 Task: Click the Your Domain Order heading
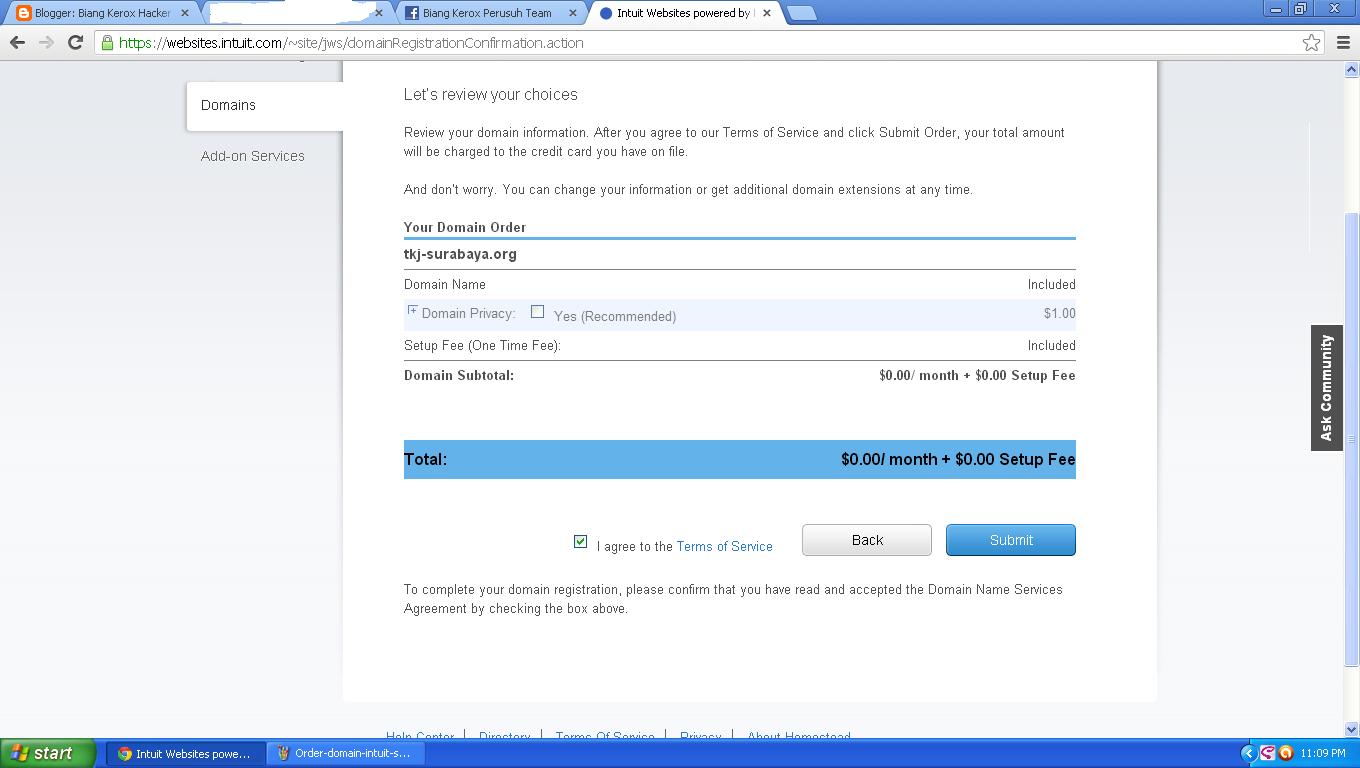[465, 227]
